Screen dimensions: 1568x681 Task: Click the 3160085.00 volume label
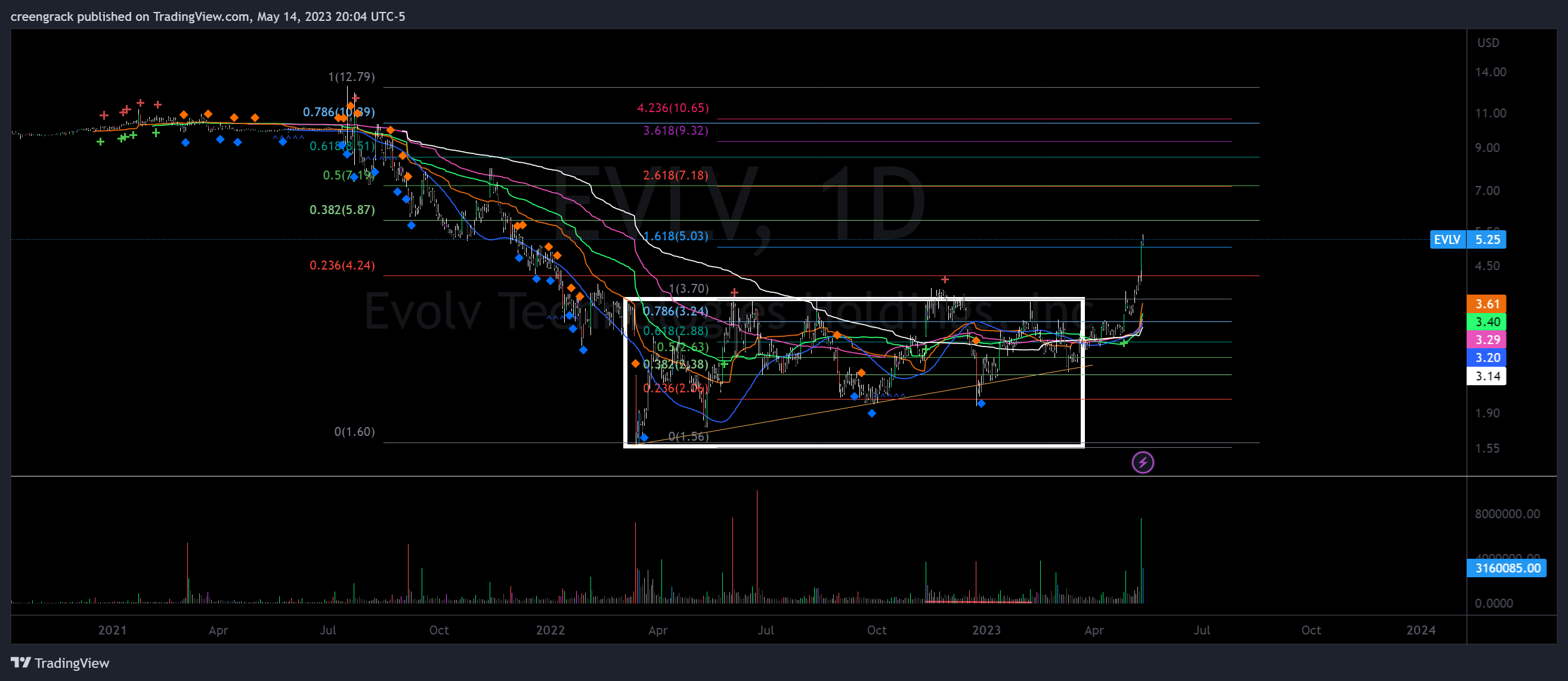[1507, 568]
